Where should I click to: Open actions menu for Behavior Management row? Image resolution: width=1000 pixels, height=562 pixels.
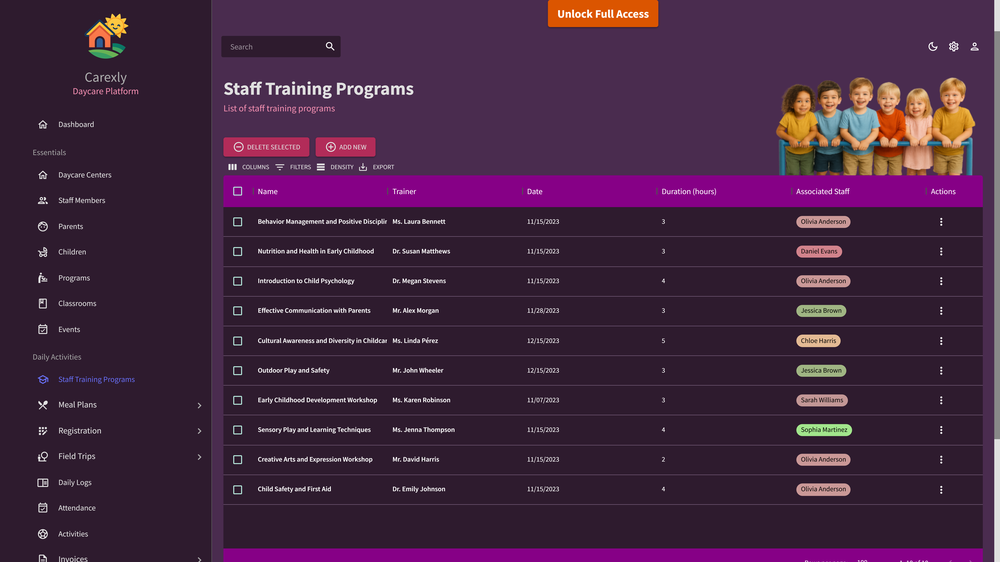pyautogui.click(x=941, y=222)
